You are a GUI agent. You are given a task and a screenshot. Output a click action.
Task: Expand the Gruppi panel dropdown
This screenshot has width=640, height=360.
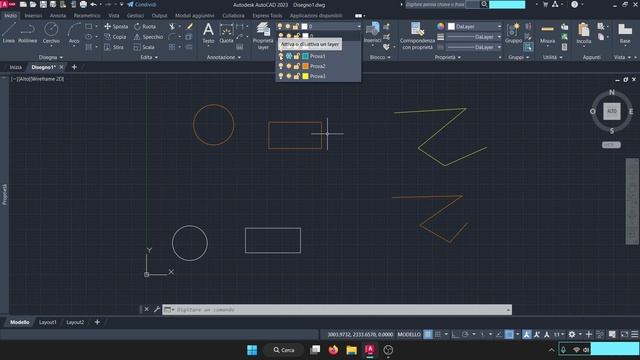click(519, 58)
